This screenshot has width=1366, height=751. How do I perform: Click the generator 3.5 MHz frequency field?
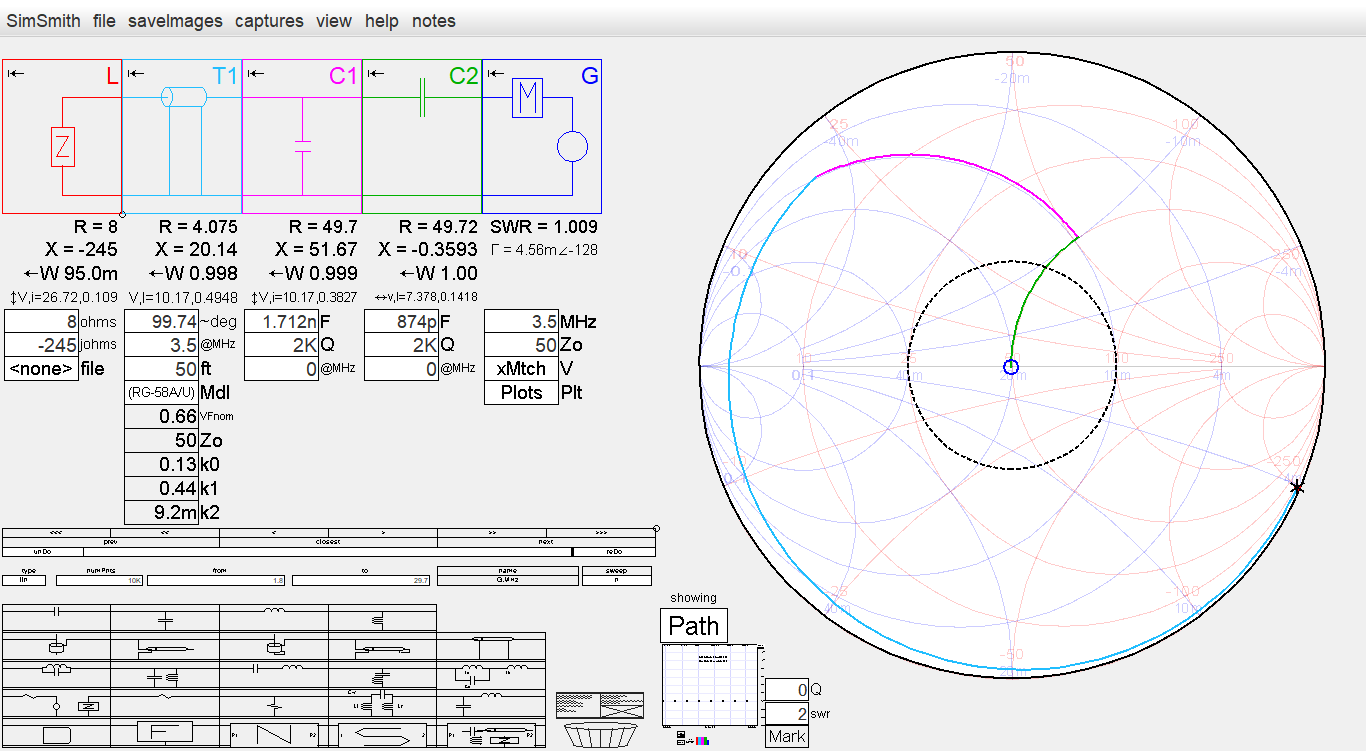click(521, 321)
